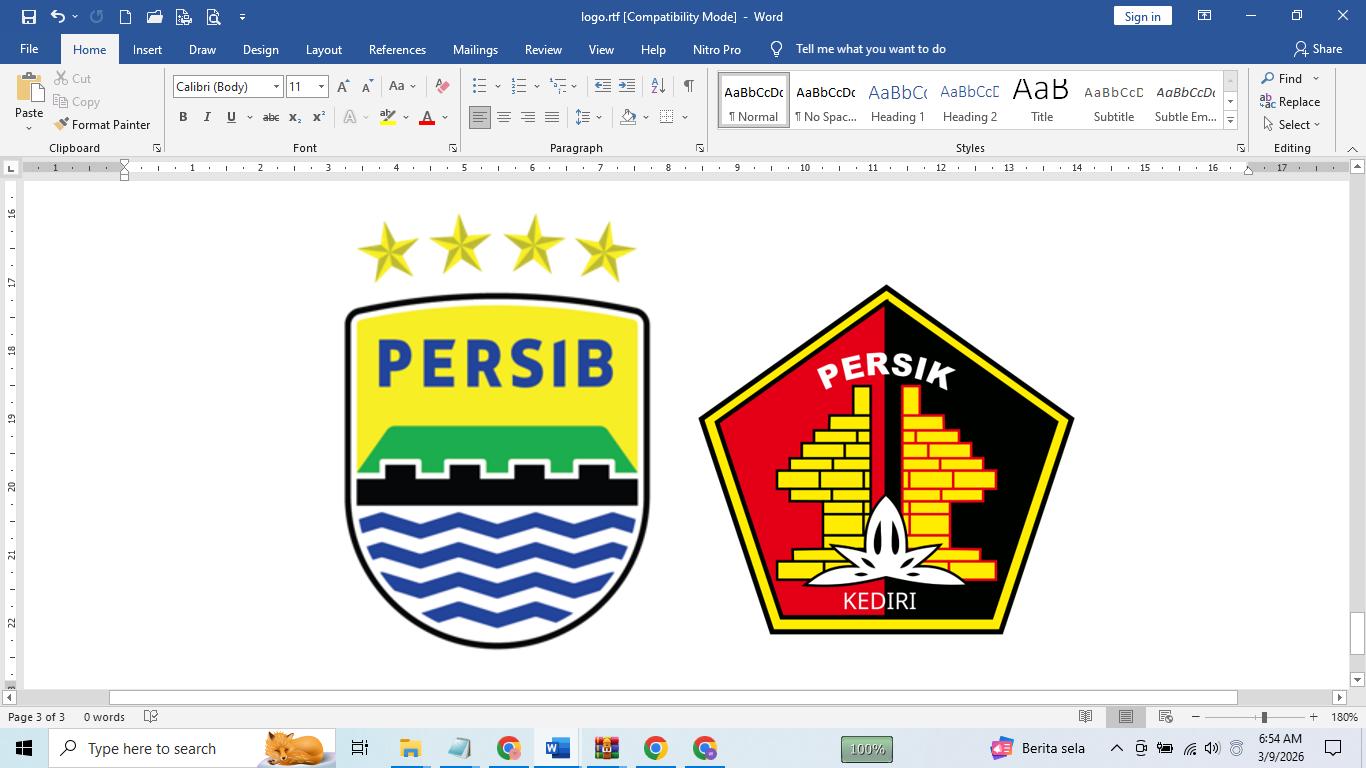Click the 180% zoom level
The width and height of the screenshot is (1366, 768).
coord(1344,717)
